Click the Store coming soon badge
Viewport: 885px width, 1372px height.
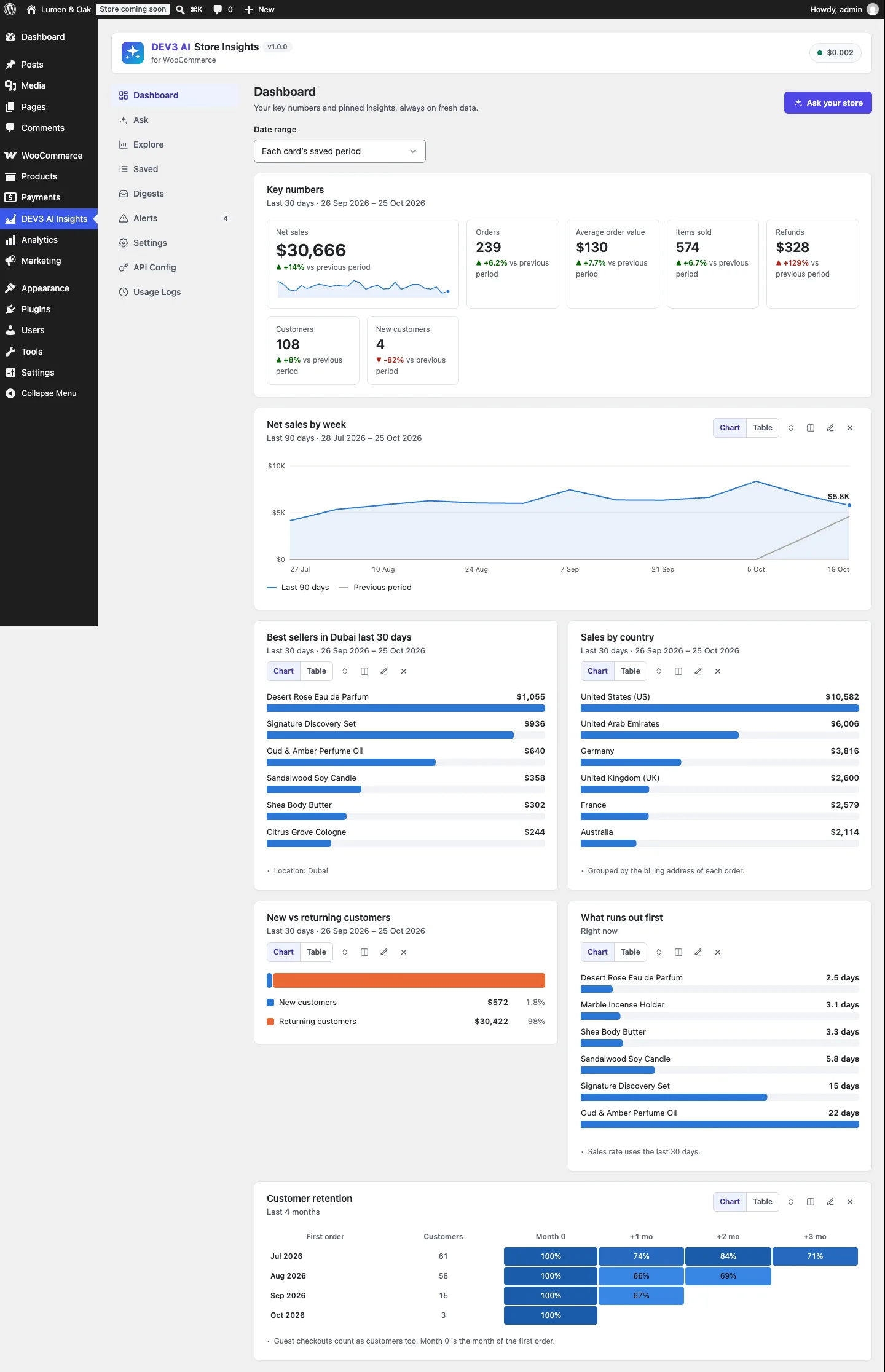[x=133, y=9]
